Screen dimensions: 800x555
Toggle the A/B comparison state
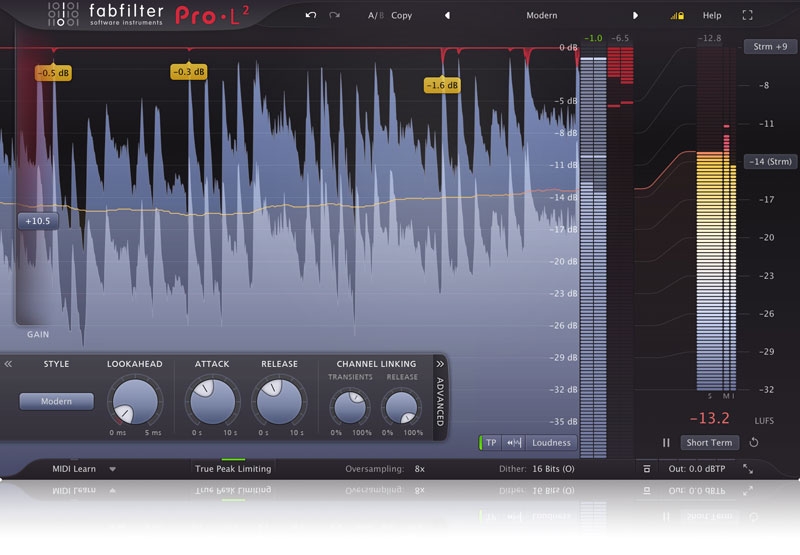[x=374, y=16]
